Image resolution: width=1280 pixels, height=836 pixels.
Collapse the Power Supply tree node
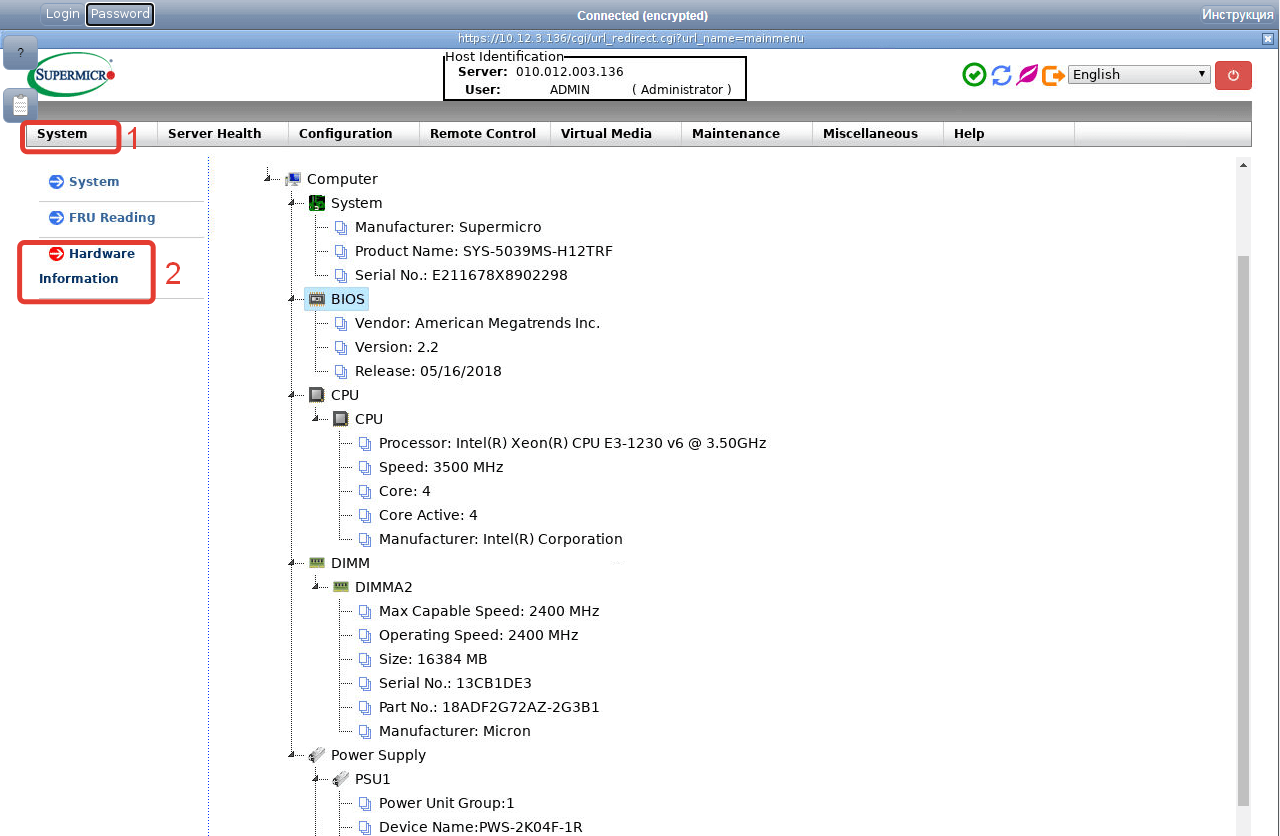click(293, 756)
